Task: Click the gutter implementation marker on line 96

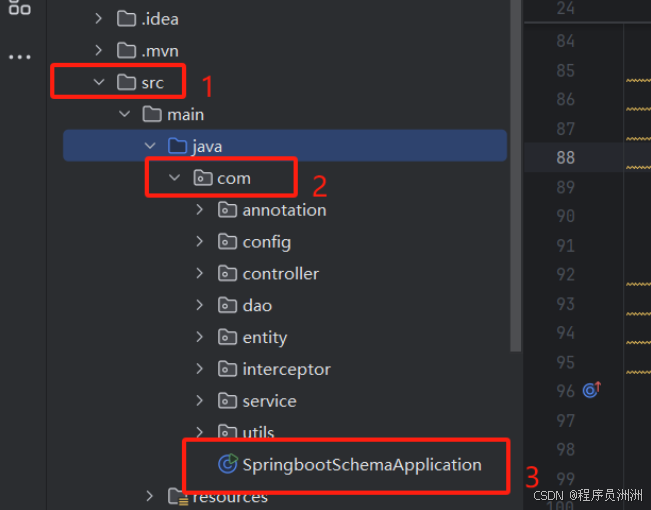Action: [591, 390]
